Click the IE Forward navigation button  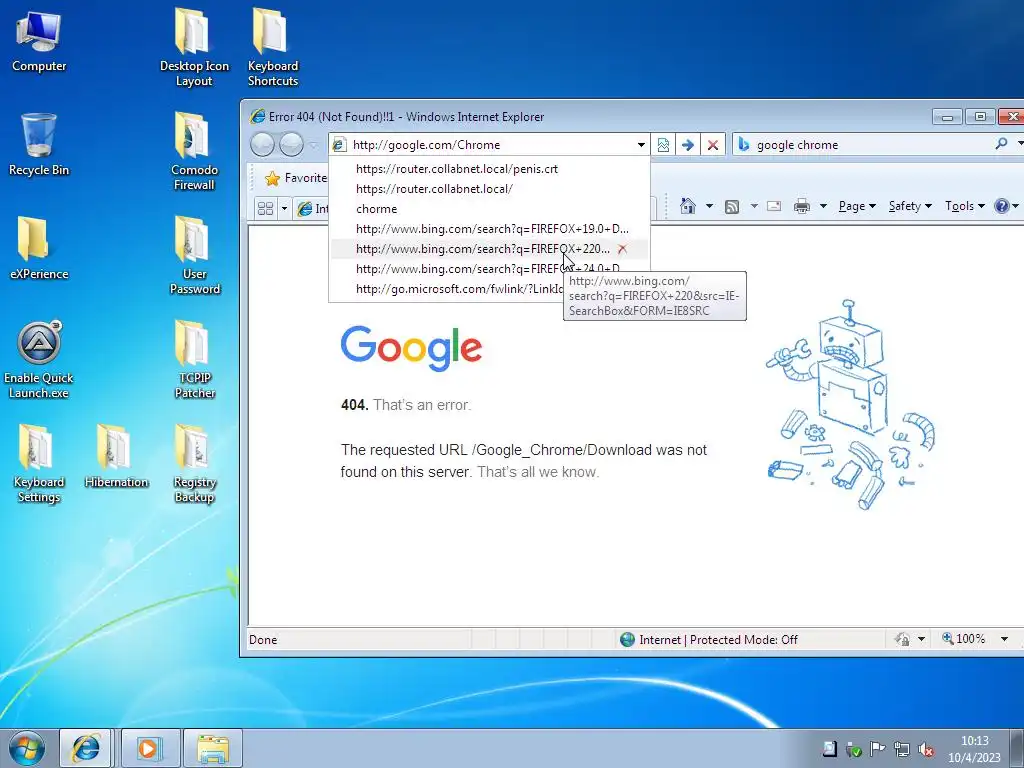pos(291,144)
